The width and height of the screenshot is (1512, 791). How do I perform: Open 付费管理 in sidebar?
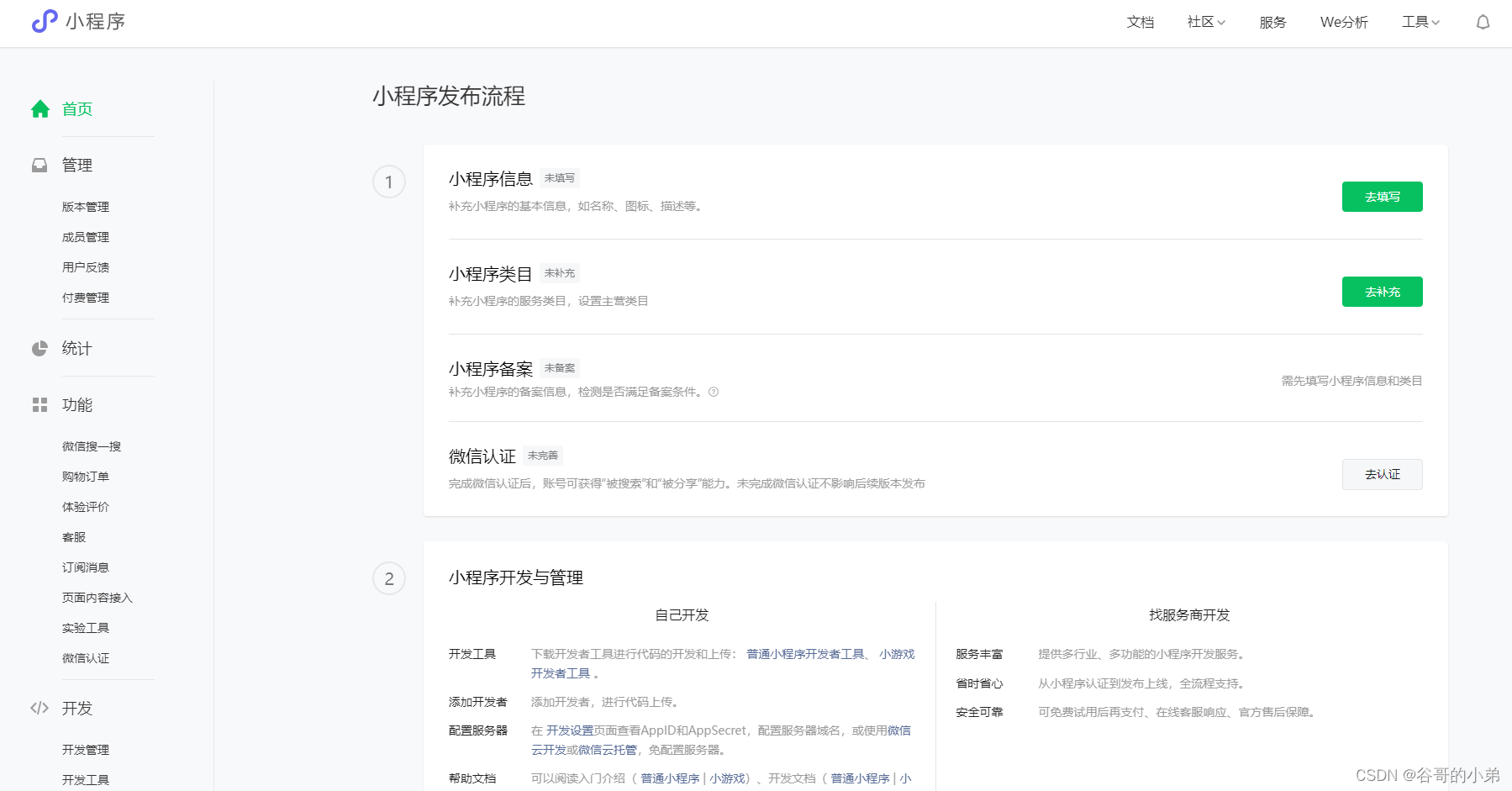coord(86,298)
